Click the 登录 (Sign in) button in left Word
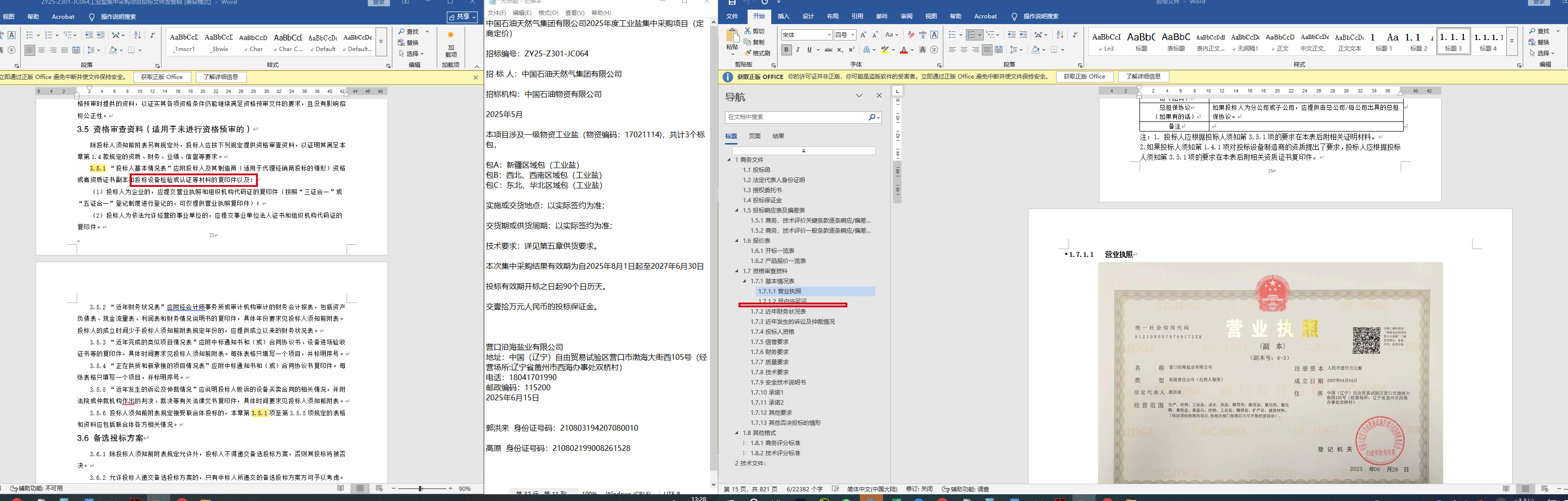Screen dimensions: 1568x501 (x=378, y=2)
